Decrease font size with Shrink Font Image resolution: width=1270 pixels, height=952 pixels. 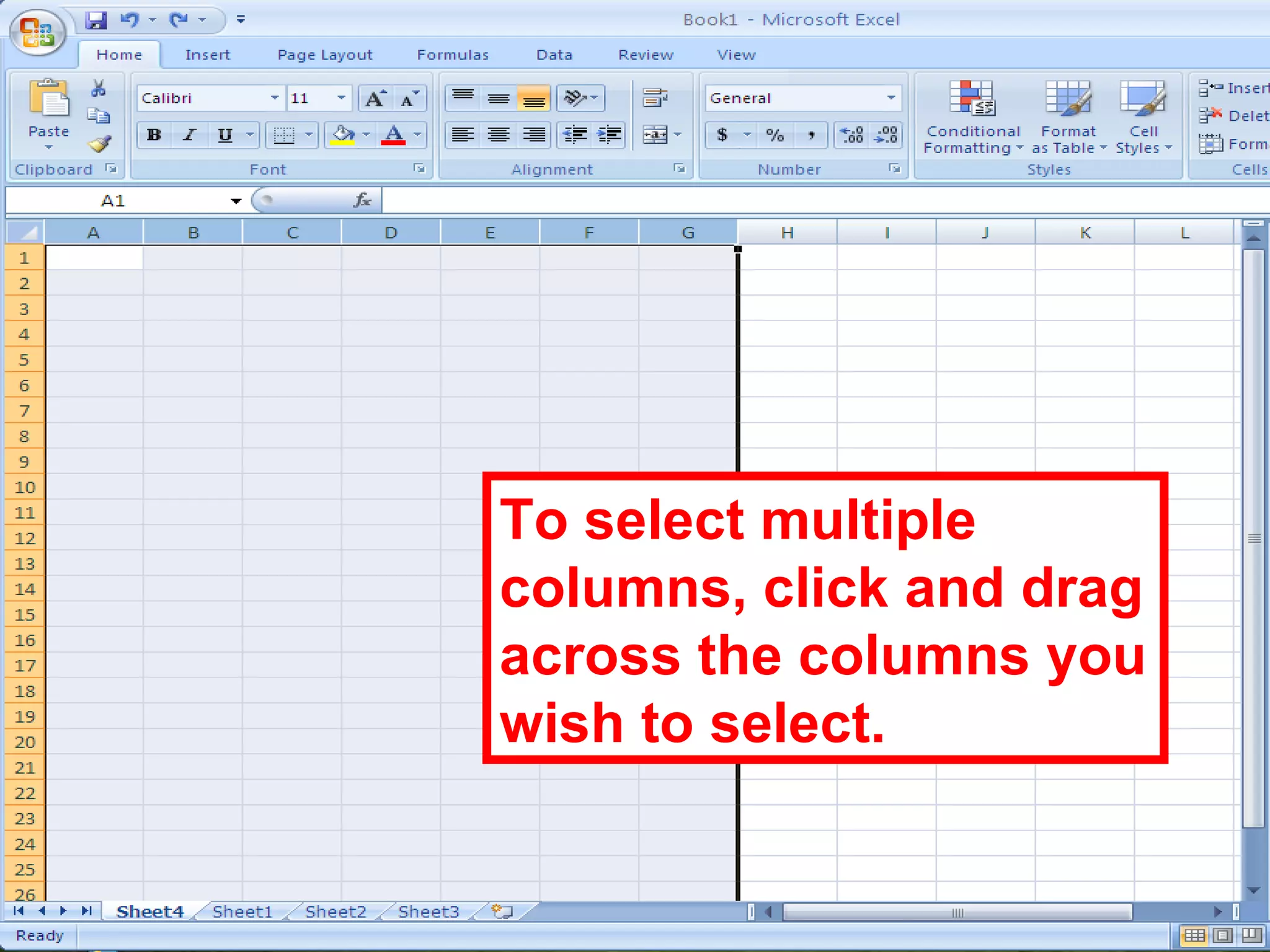[x=409, y=99]
